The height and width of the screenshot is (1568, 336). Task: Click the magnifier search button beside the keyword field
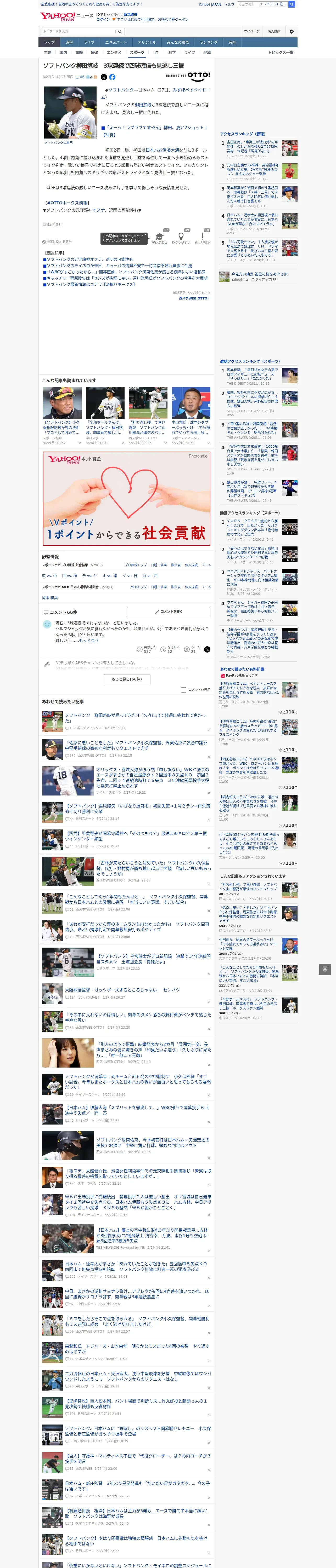coord(120,32)
